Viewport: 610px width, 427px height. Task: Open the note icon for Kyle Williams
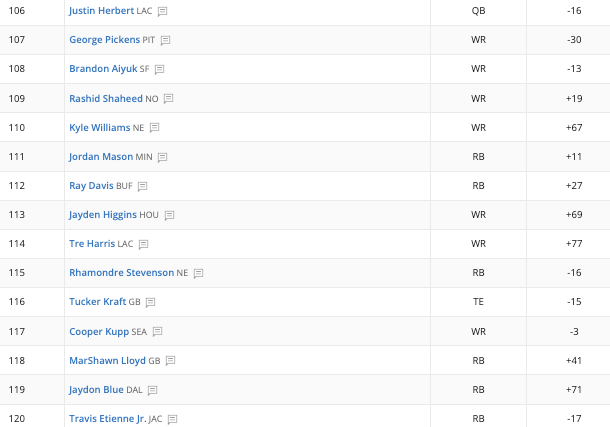pyautogui.click(x=154, y=128)
